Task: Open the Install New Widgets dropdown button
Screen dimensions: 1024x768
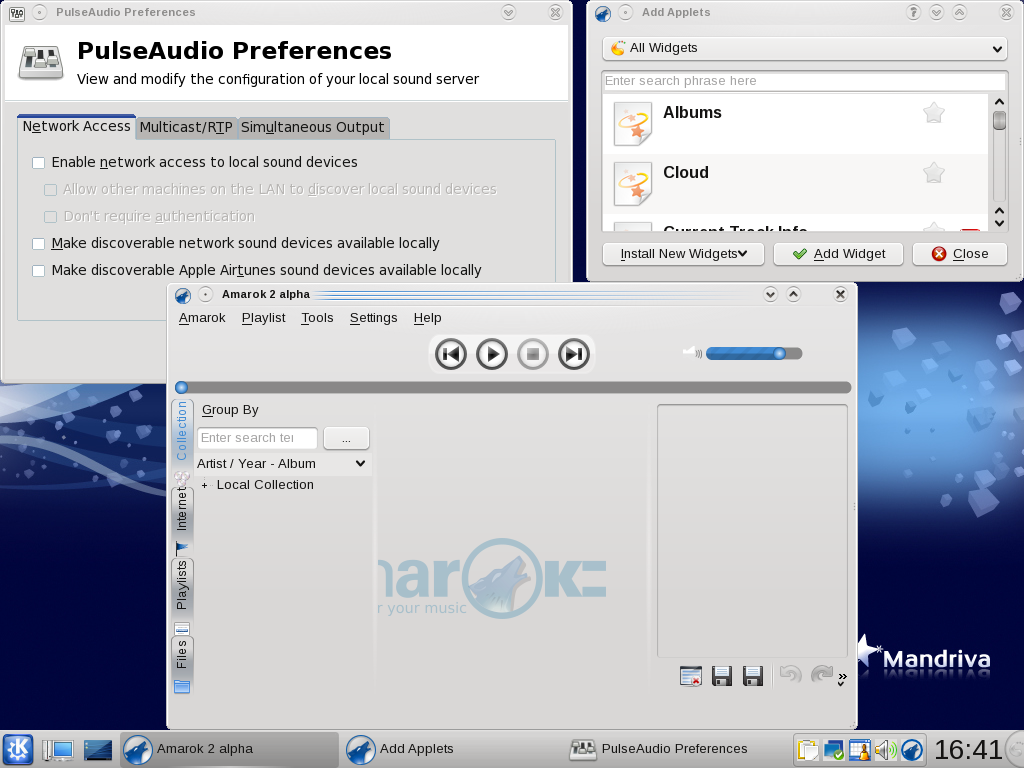Action: coord(683,254)
